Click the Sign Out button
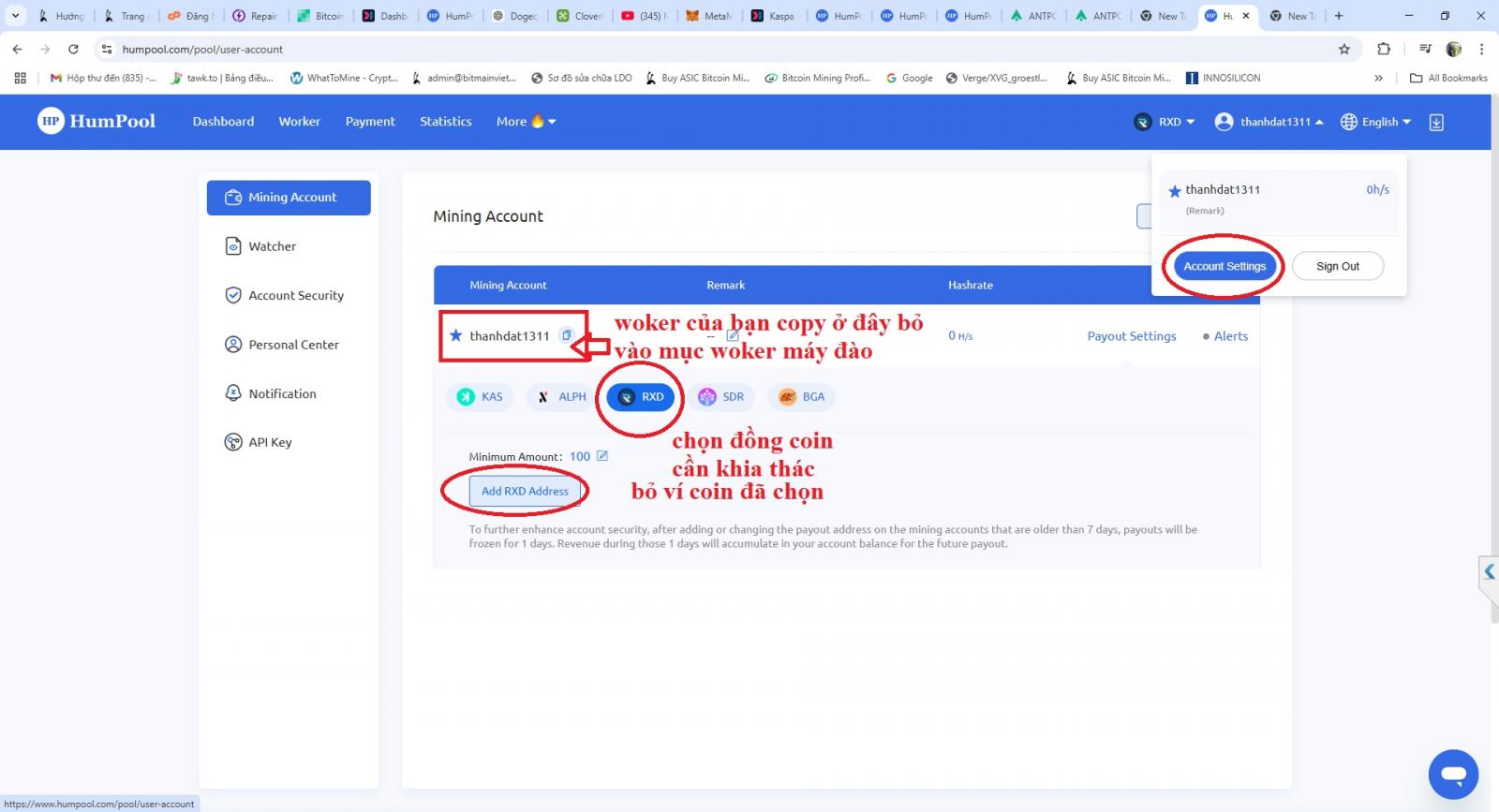1499x812 pixels. click(1338, 266)
